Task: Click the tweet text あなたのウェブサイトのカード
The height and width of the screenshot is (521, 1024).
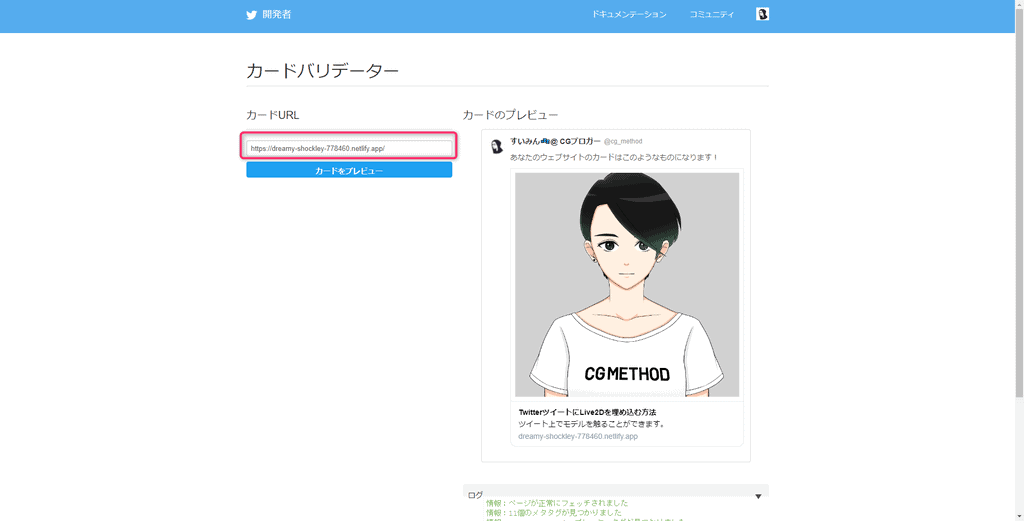Action: coord(614,157)
